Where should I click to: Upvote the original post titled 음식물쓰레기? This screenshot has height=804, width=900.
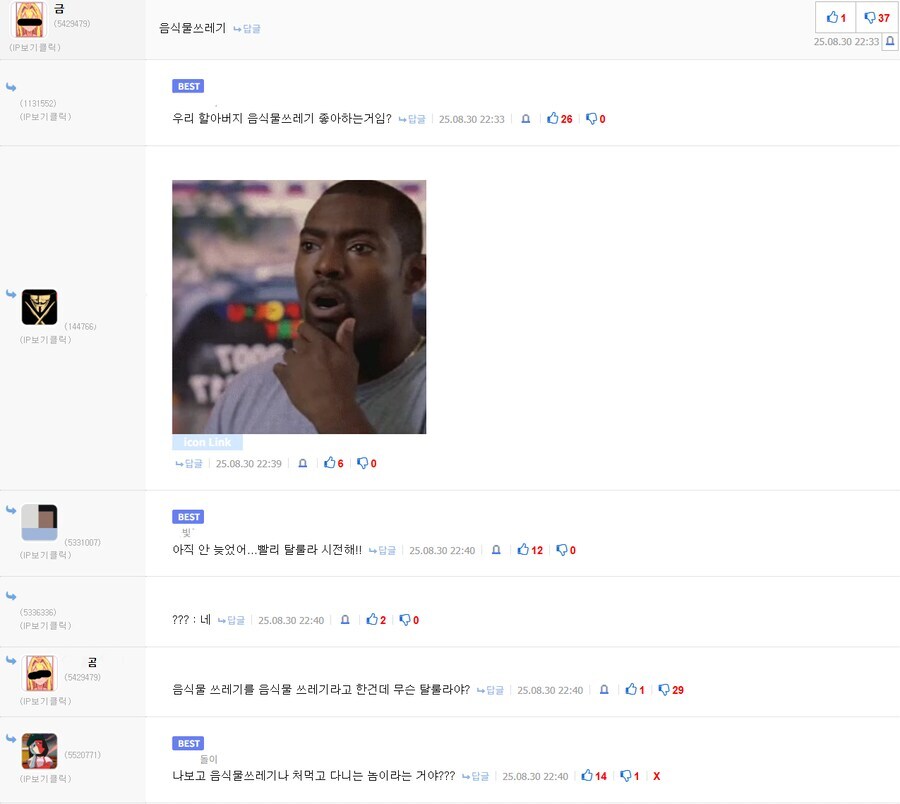[835, 17]
